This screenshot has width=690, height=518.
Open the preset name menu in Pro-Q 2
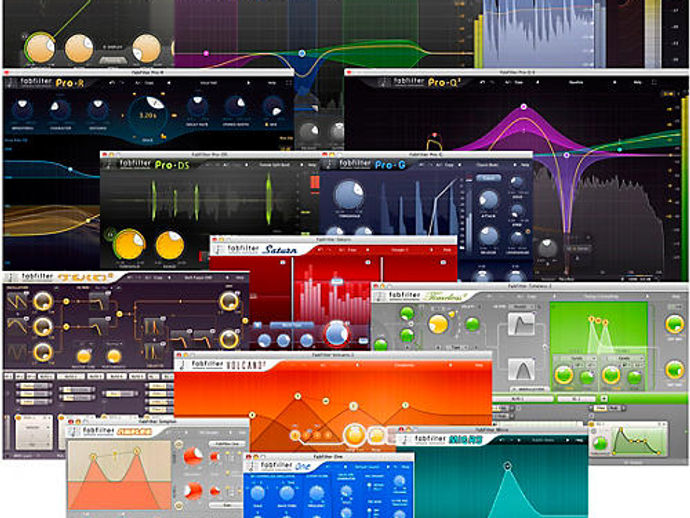[x=576, y=82]
